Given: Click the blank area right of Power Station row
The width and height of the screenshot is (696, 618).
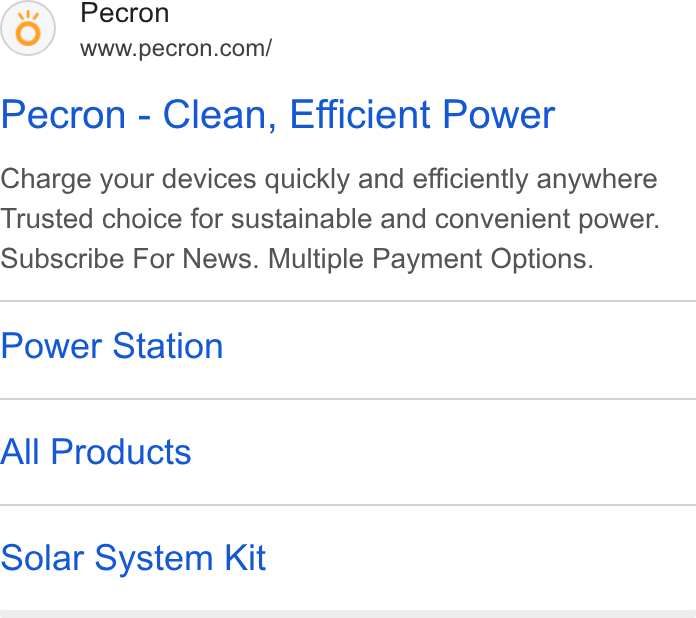Looking at the screenshot, I should [x=459, y=350].
